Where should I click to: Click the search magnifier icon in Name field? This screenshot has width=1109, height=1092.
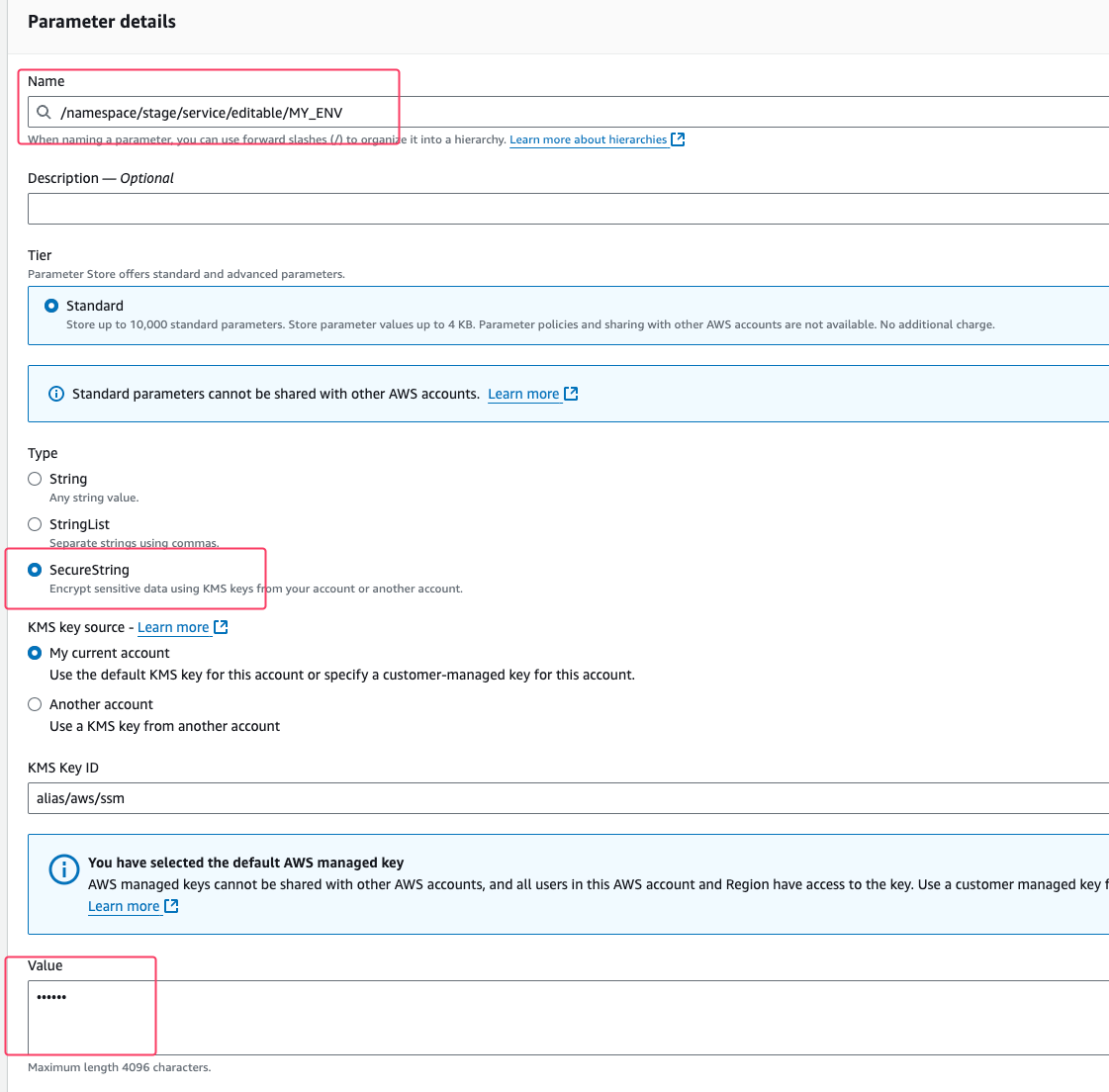(44, 112)
